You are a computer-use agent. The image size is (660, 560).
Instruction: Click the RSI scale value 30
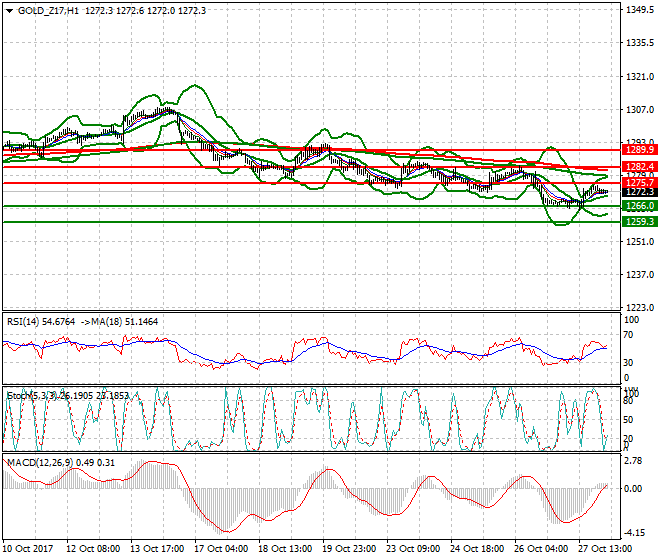tap(628, 363)
